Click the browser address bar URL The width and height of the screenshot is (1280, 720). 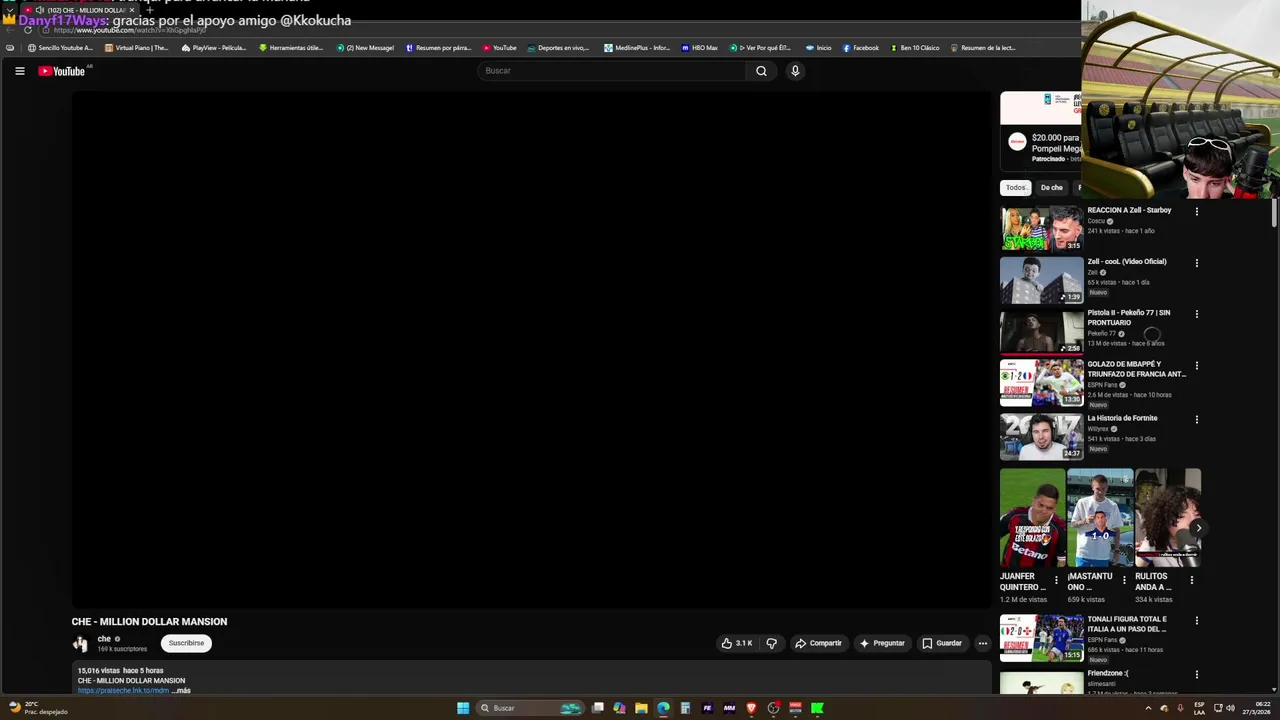129,30
